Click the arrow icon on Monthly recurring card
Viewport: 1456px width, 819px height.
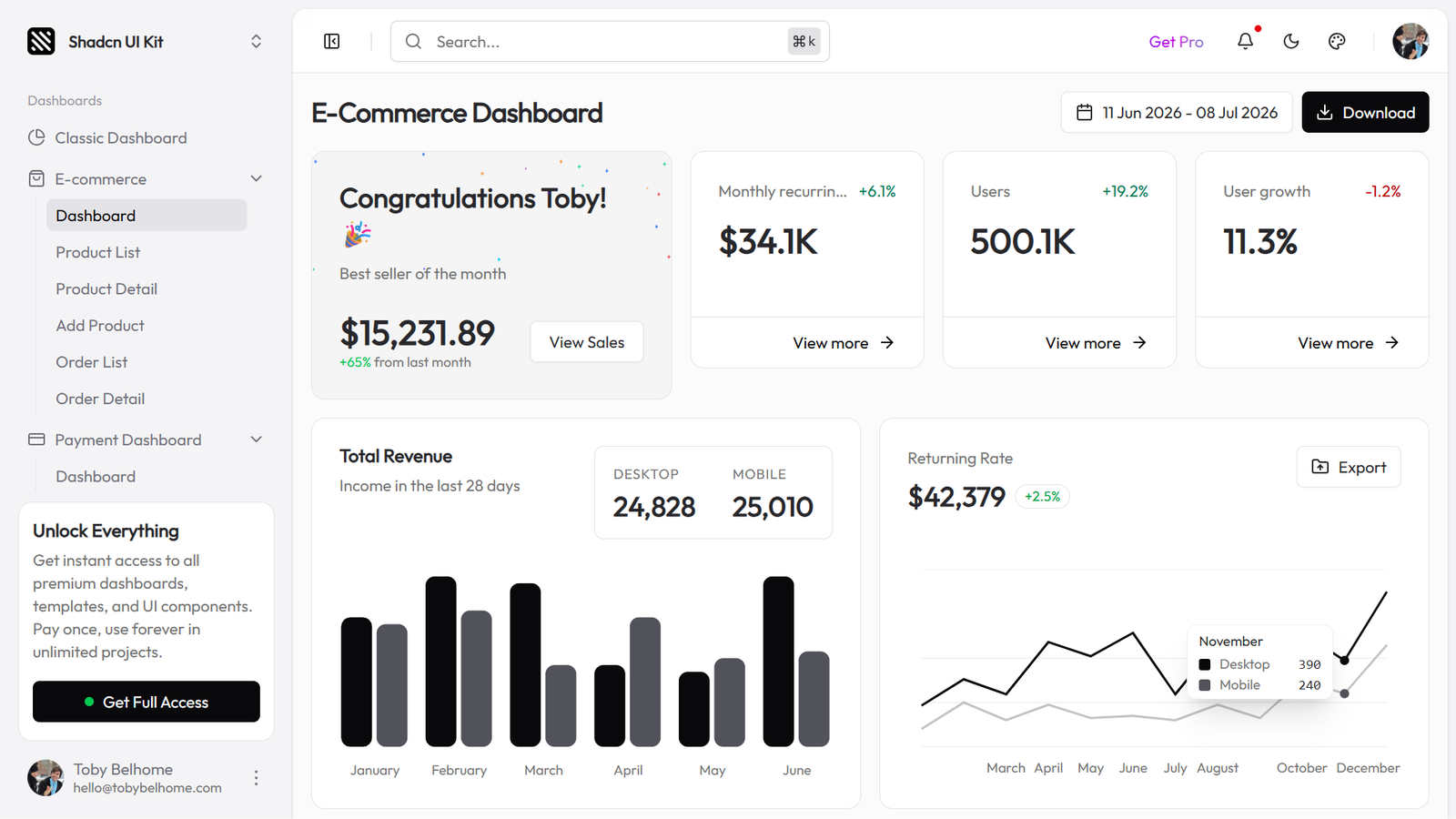pos(887,342)
